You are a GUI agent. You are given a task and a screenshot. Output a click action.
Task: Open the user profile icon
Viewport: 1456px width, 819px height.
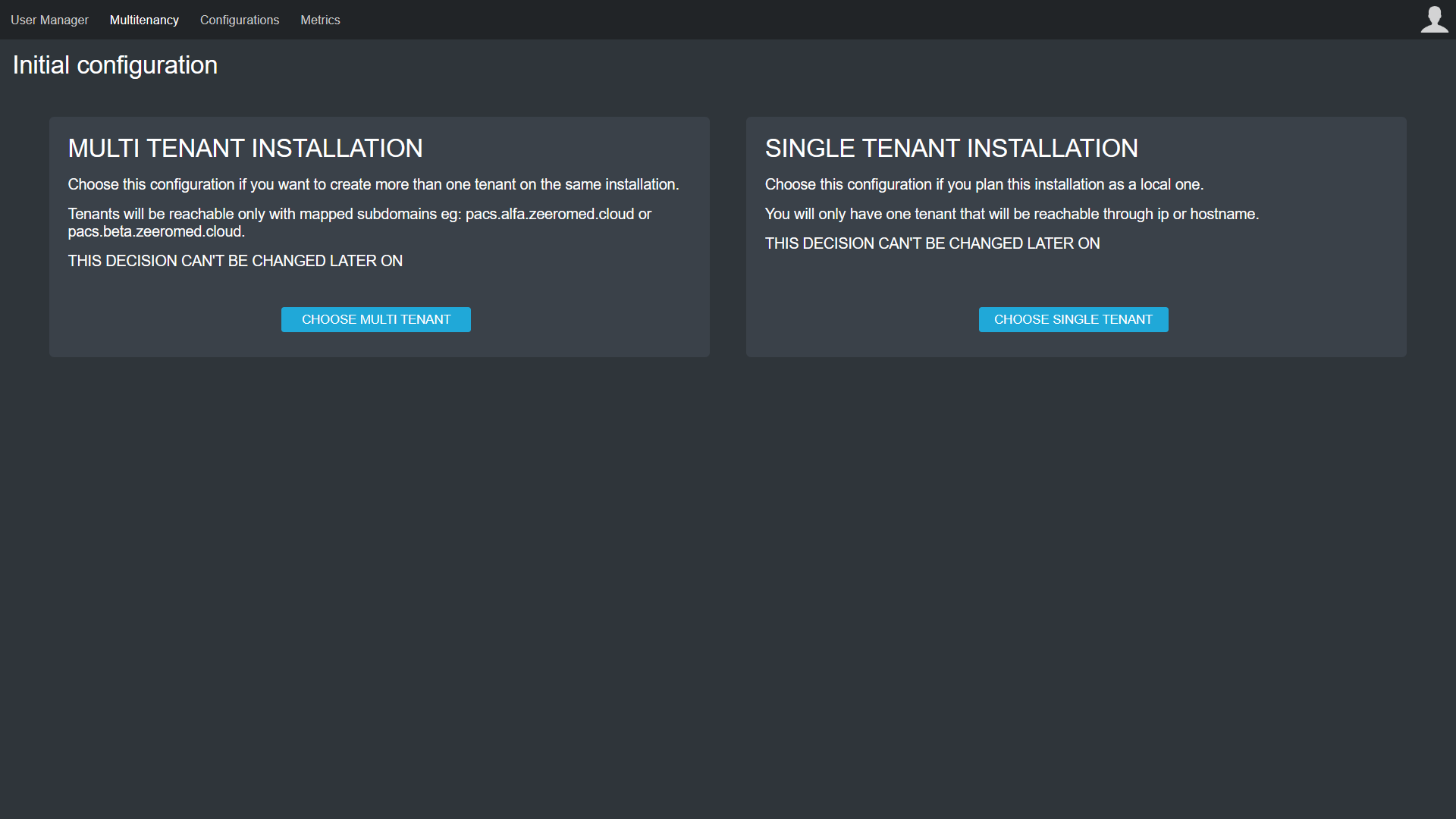(x=1434, y=20)
